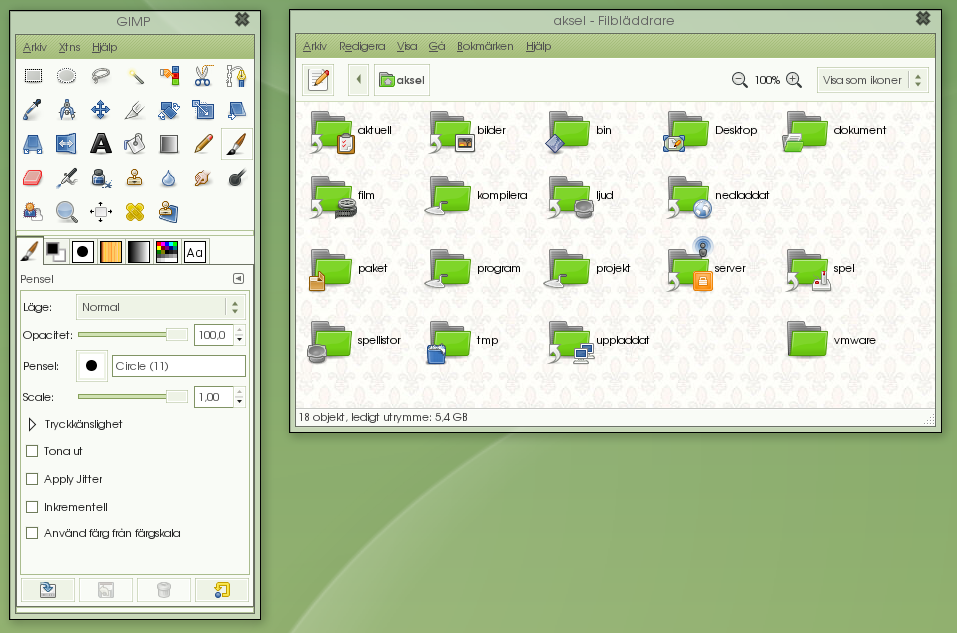Activate the Move tool

[101, 110]
